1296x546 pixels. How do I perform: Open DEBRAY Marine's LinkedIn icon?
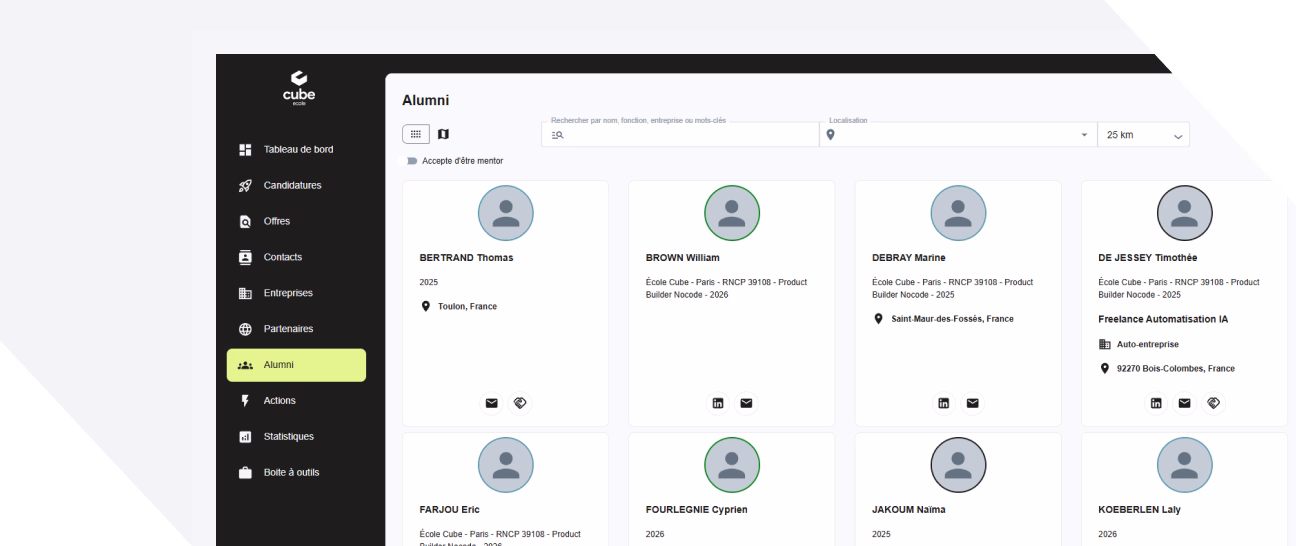point(944,402)
